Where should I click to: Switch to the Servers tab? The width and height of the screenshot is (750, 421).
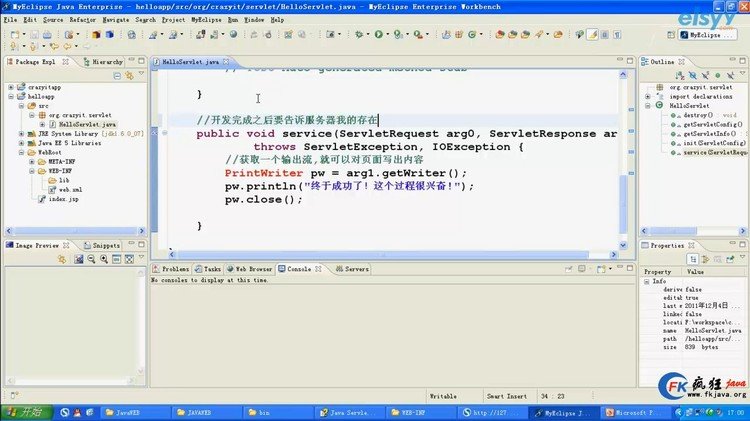353,269
